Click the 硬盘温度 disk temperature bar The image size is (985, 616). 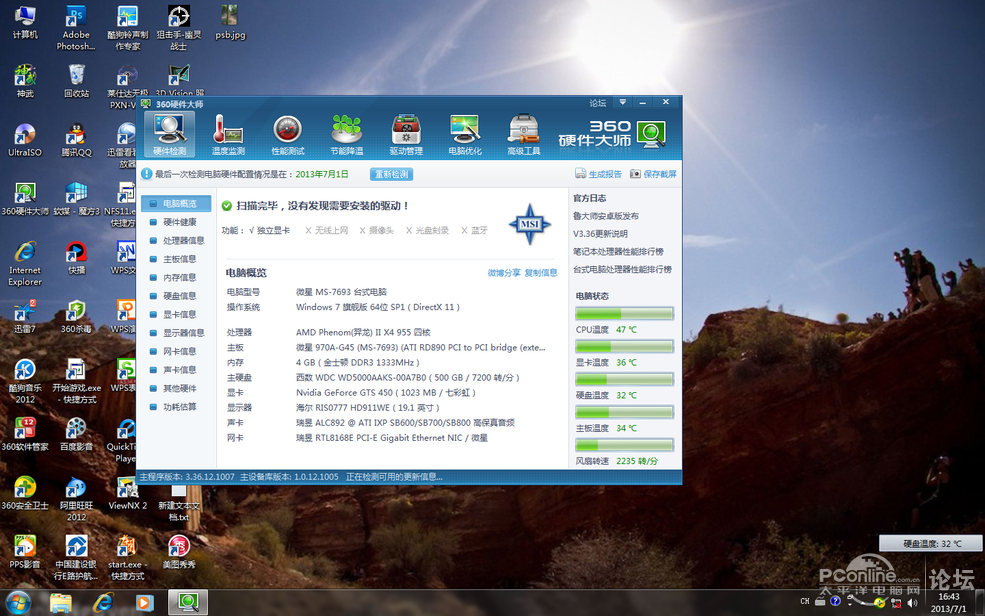(624, 379)
